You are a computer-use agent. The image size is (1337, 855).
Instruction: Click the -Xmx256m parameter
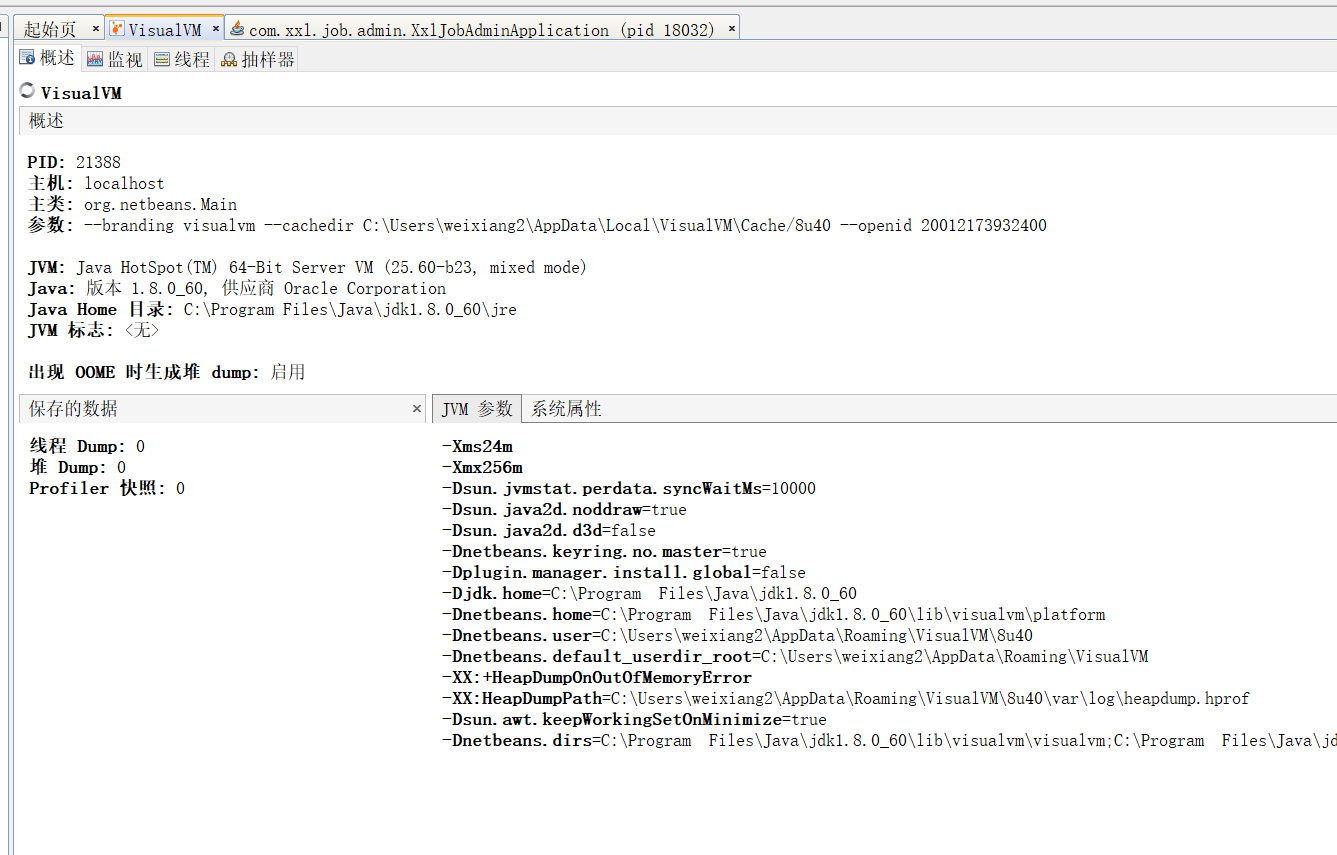click(482, 467)
